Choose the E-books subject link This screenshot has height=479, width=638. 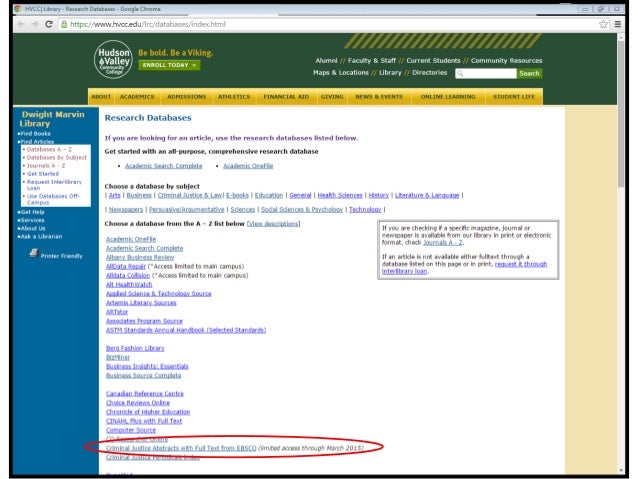click(237, 195)
